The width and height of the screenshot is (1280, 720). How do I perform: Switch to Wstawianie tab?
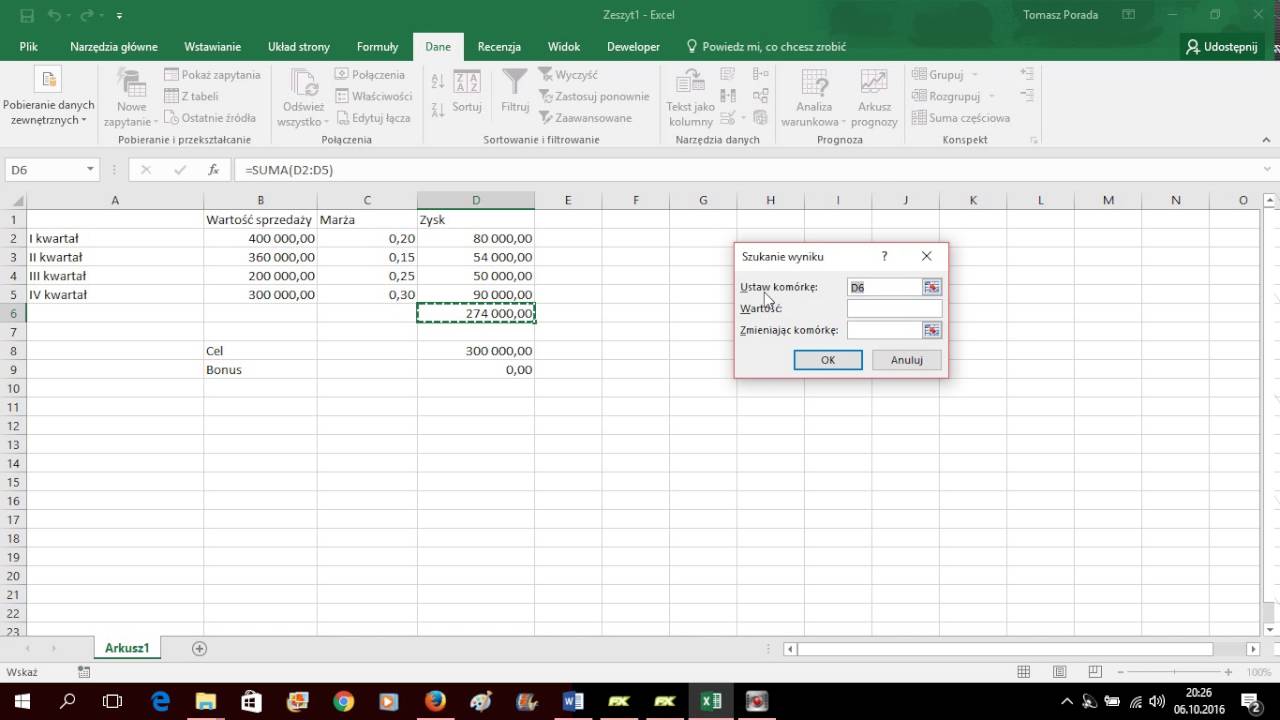click(212, 47)
